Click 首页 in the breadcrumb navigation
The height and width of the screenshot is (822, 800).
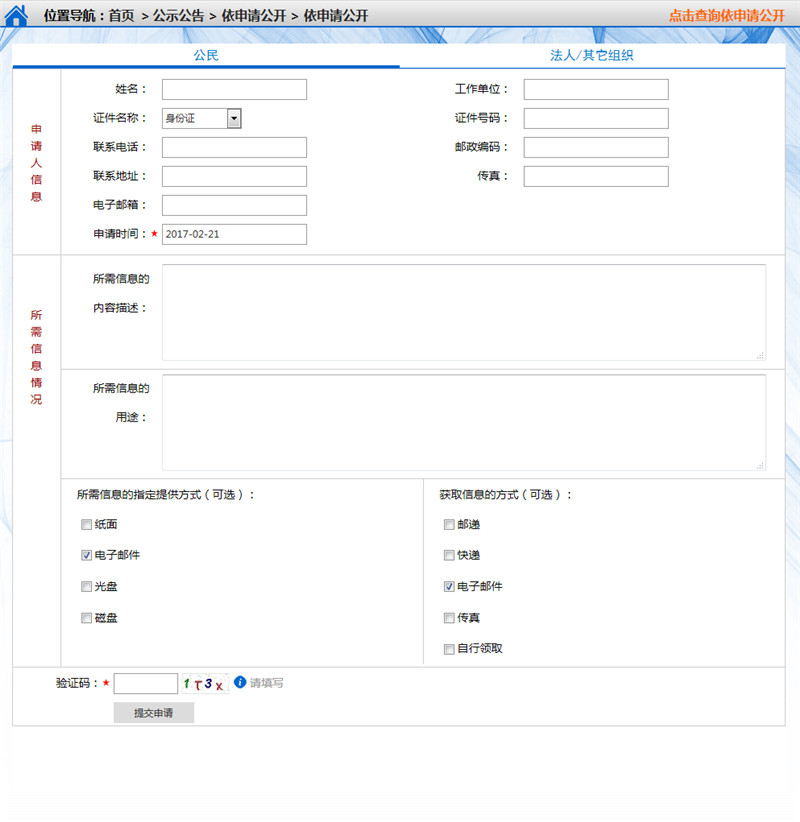point(121,16)
